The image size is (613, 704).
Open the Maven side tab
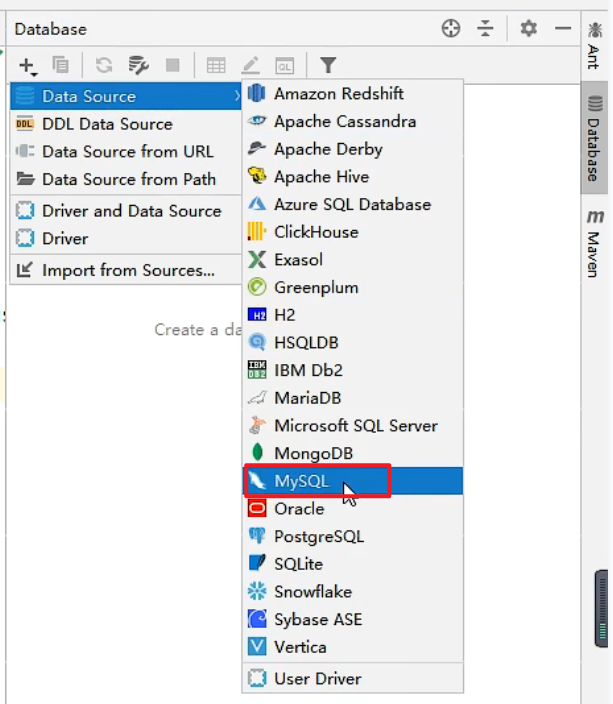pos(595,243)
